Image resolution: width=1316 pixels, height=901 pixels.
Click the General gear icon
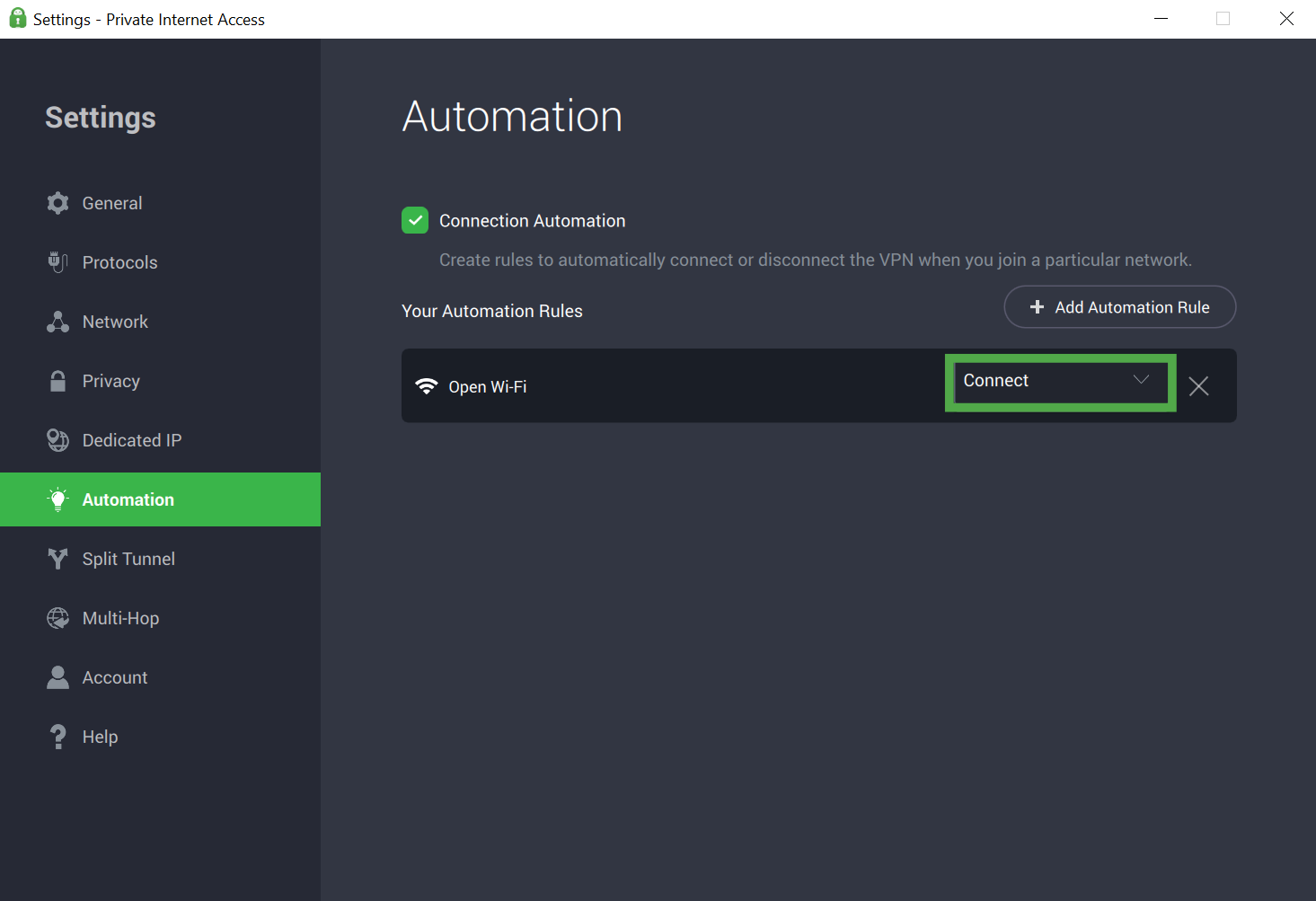click(x=57, y=203)
